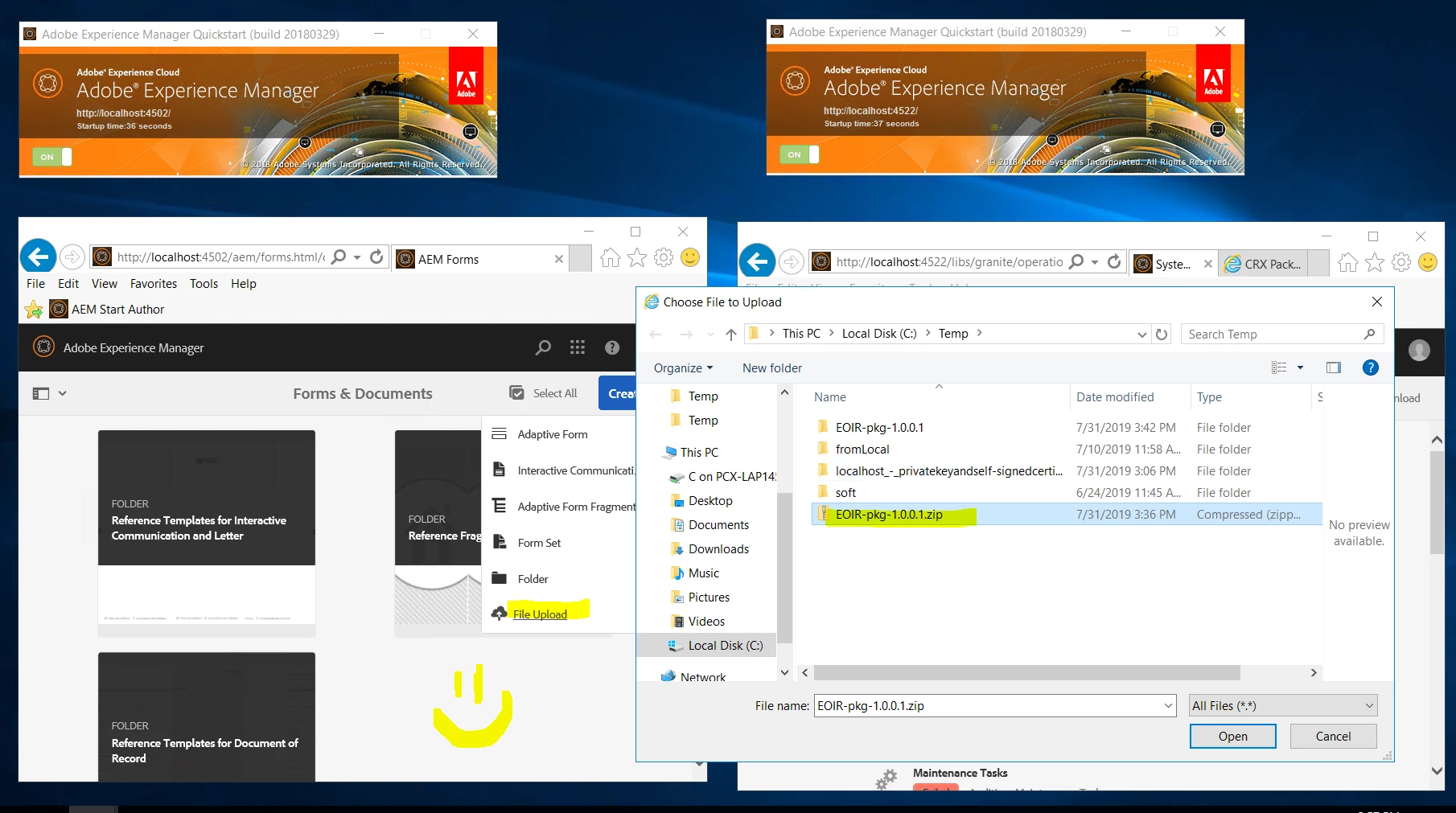Click New folder button
1456x813 pixels.
point(772,367)
